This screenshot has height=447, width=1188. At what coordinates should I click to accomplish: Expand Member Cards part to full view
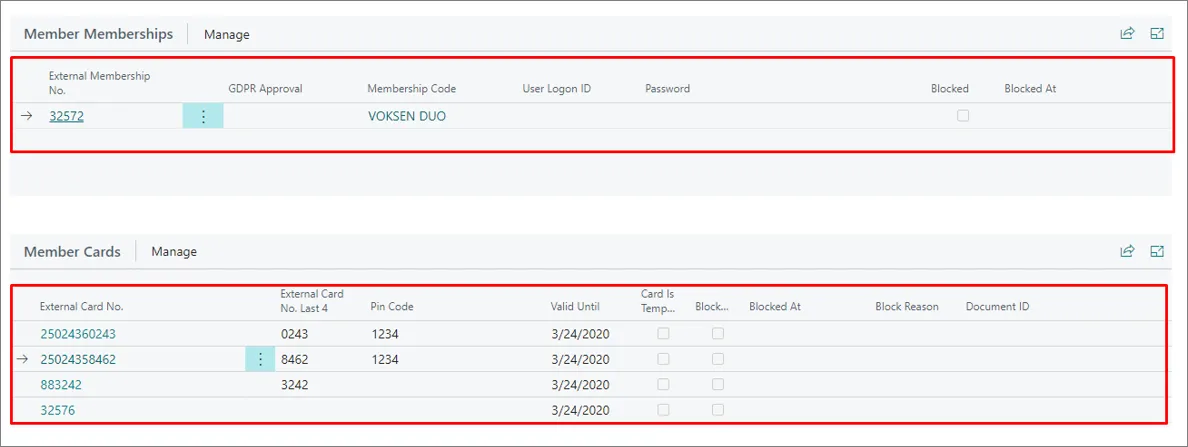tap(1157, 252)
